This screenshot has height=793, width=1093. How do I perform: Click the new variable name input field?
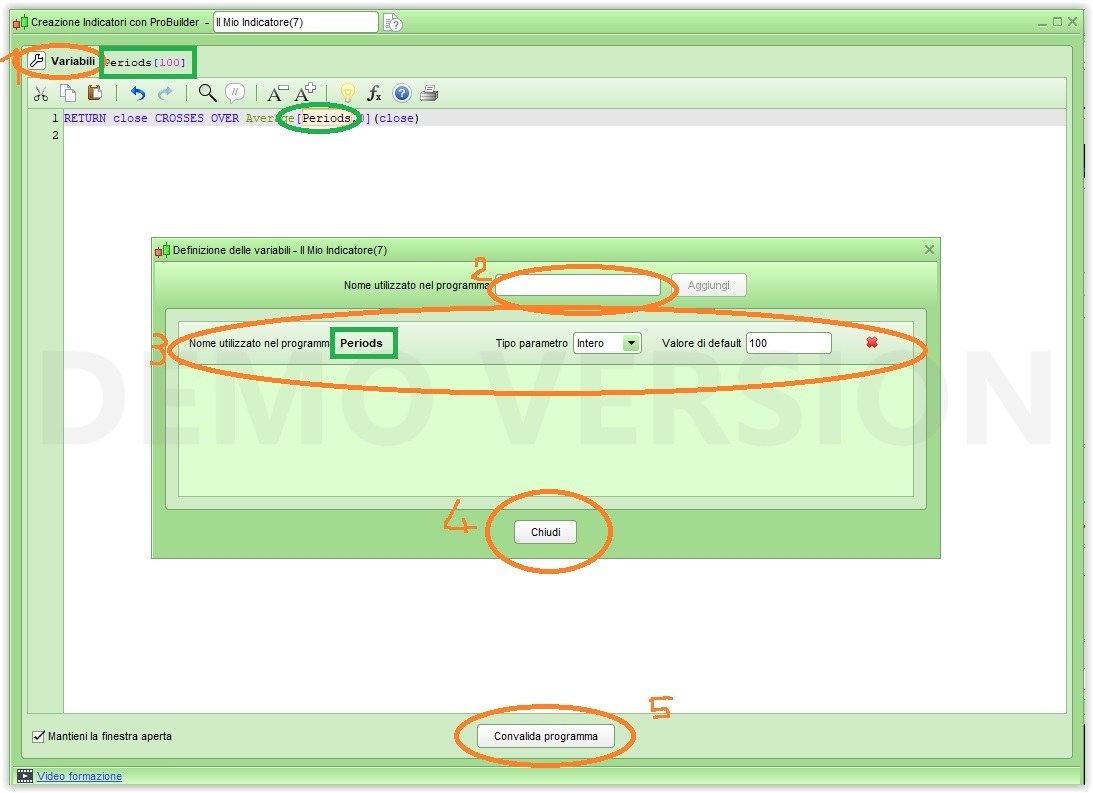point(579,285)
